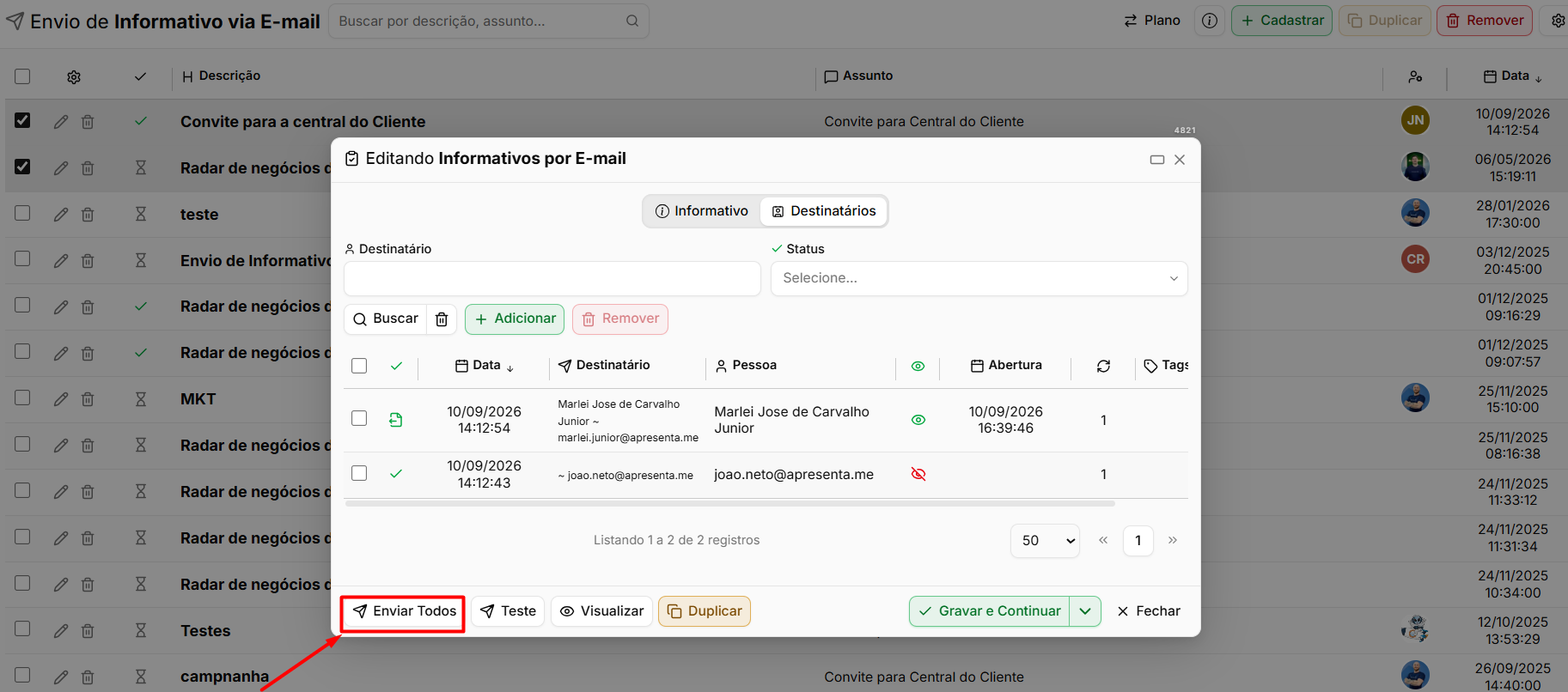Open the 50 records-per-page dropdown
This screenshot has width=1568, height=692.
[x=1045, y=541]
